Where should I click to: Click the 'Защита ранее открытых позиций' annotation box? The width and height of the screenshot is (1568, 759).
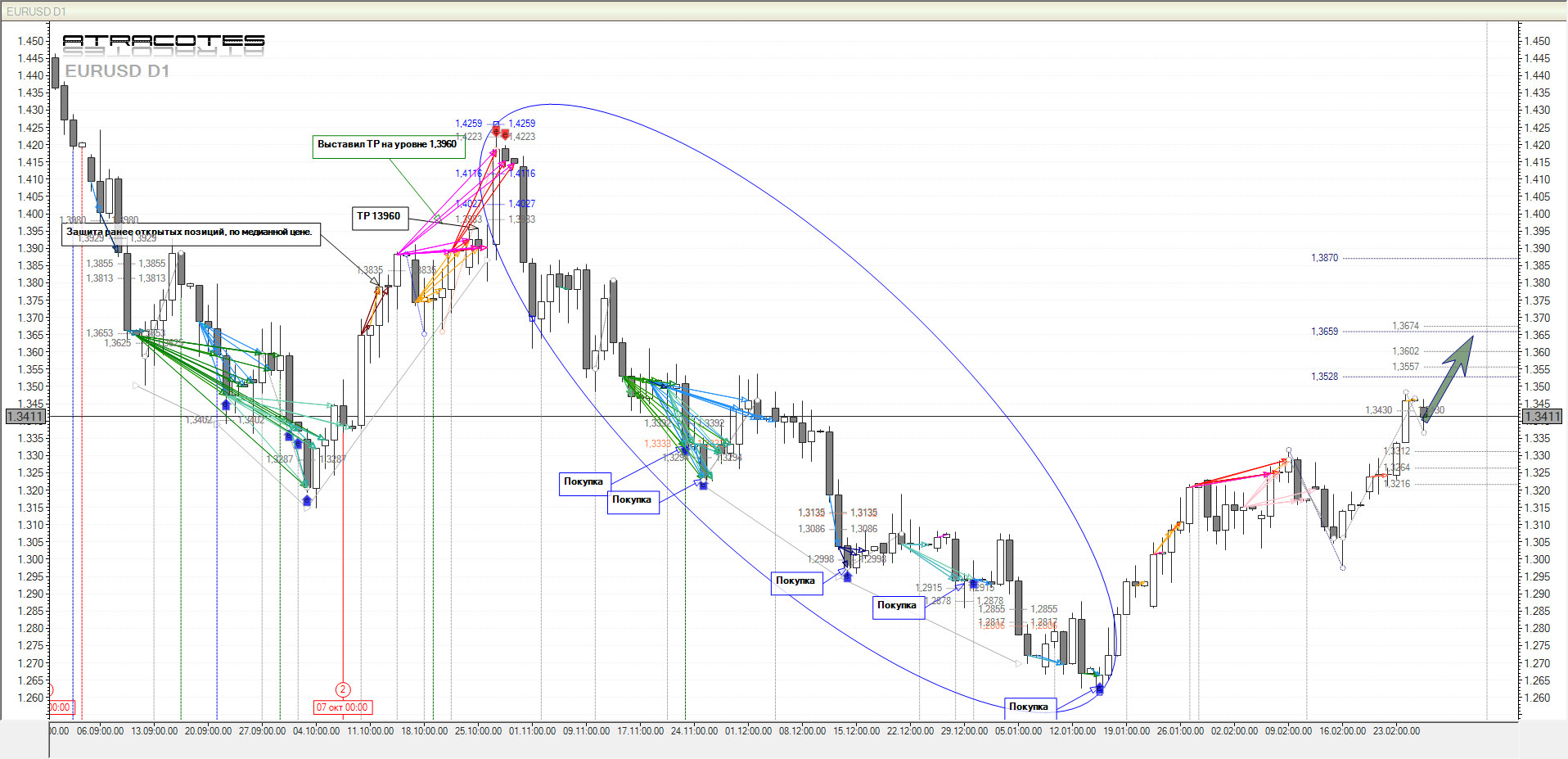pyautogui.click(x=191, y=234)
